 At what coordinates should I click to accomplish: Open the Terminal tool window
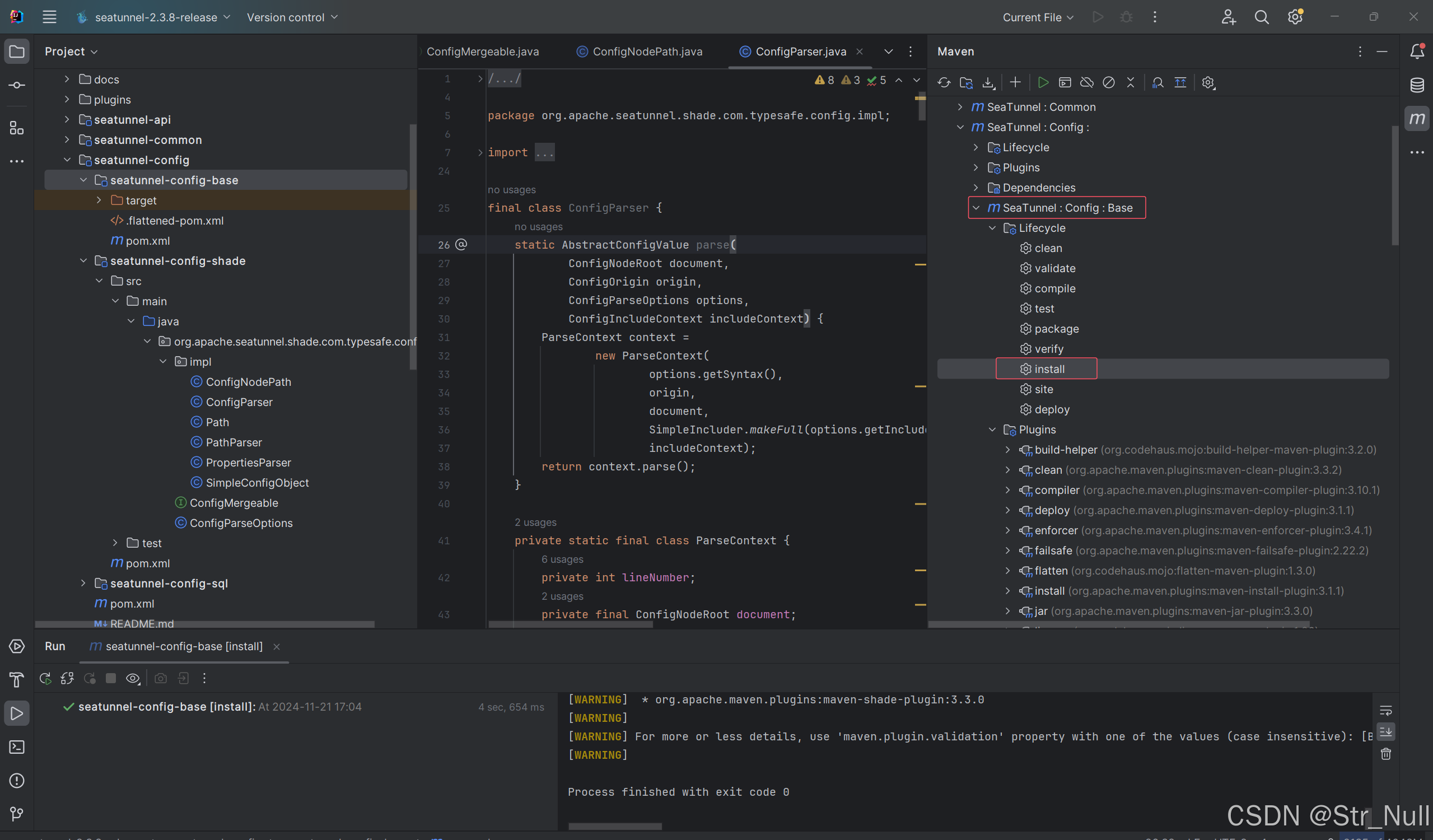[16, 746]
